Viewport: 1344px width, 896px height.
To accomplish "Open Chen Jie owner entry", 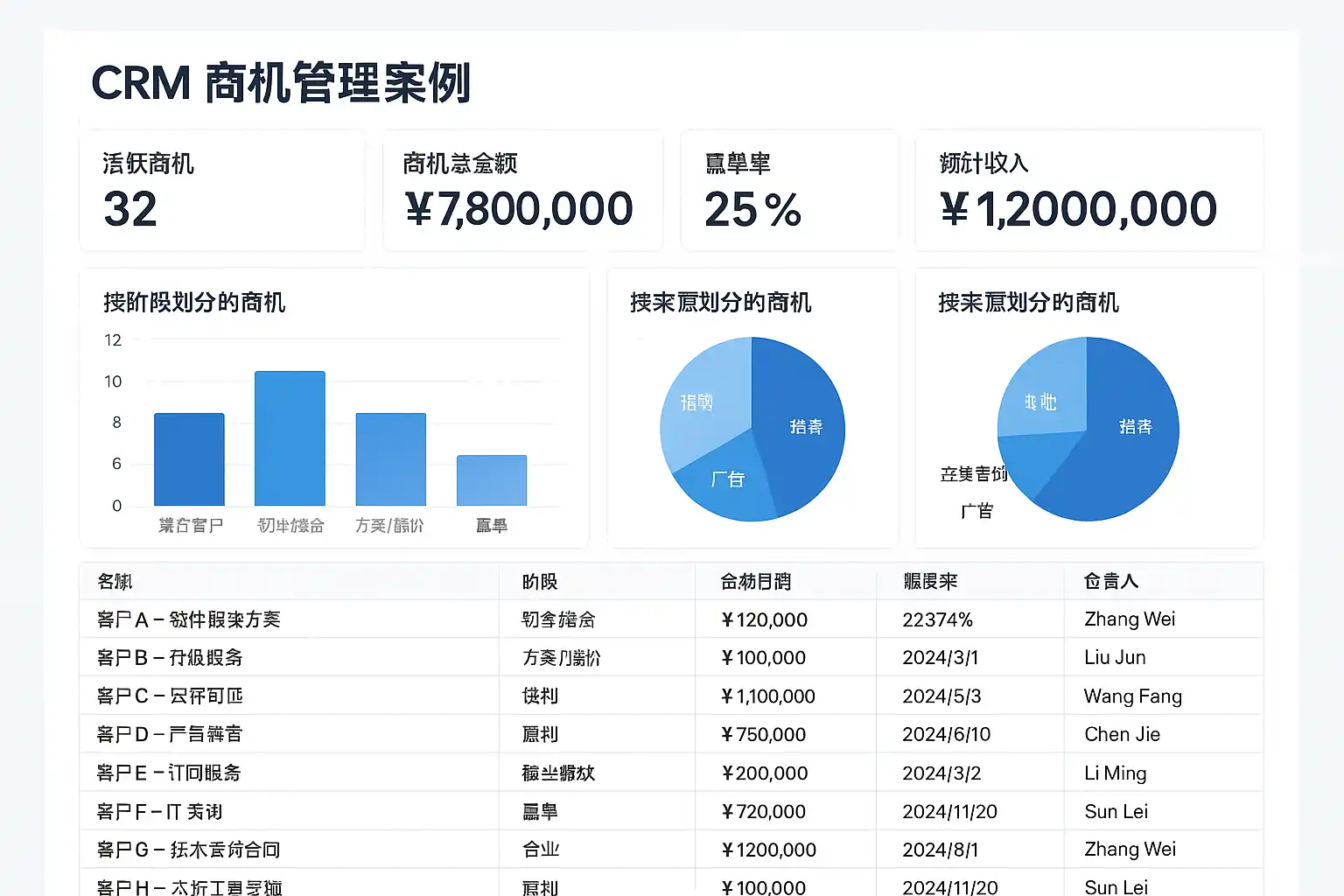I will click(x=1123, y=735).
